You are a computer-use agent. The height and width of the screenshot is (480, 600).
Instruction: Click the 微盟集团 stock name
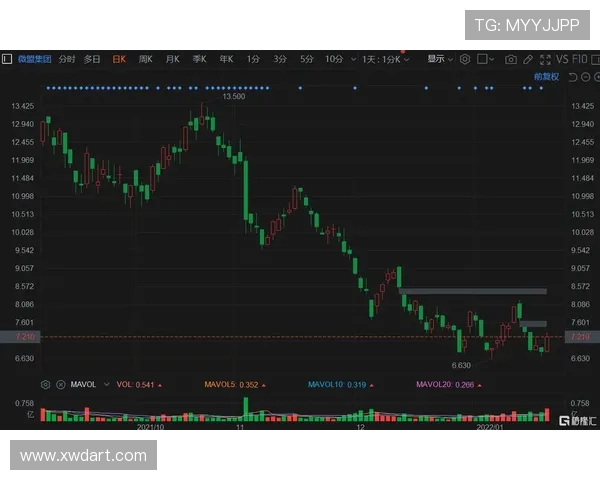(x=34, y=59)
